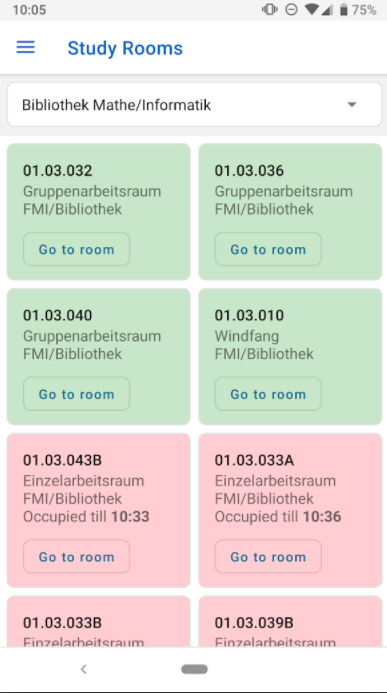Go to occupied room 01.03.033A
The height and width of the screenshot is (693, 387).
[268, 556]
